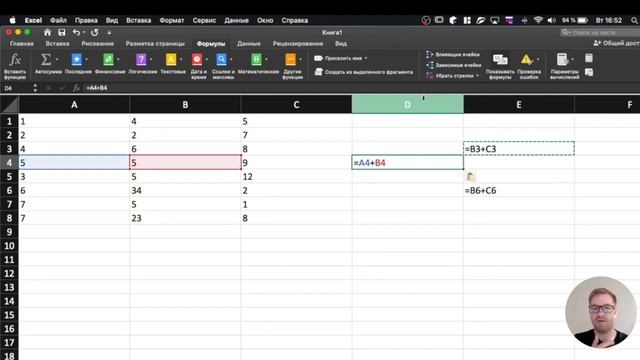Expand the Logical functions dropdown arrow
The image size is (640, 360).
151,60
